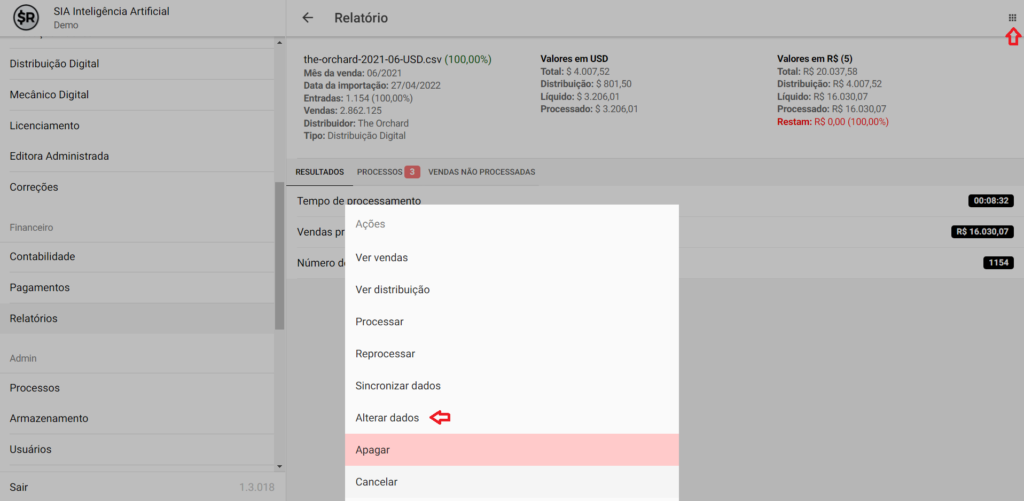Go to Contabilidade in sidebar

coord(42,256)
